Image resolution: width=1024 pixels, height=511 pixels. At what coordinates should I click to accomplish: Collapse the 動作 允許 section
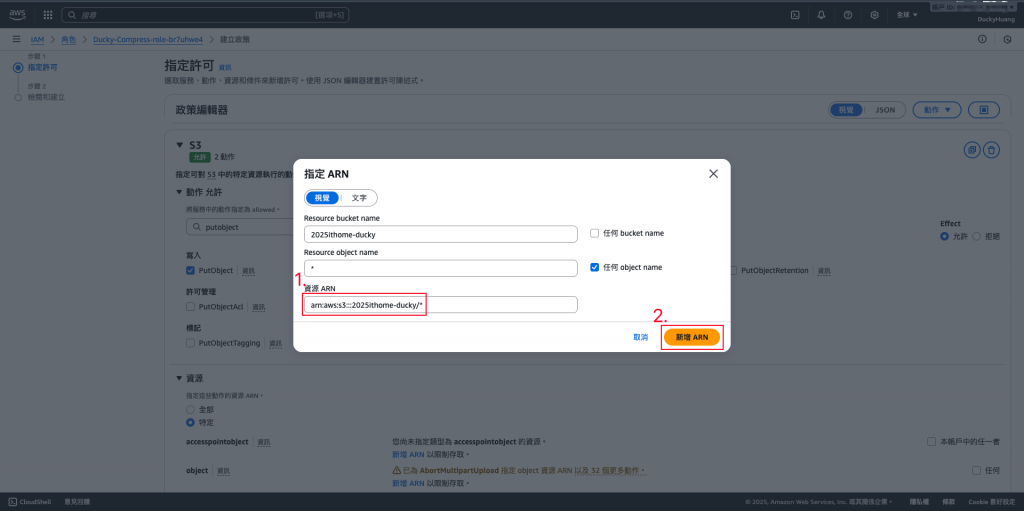(x=180, y=192)
